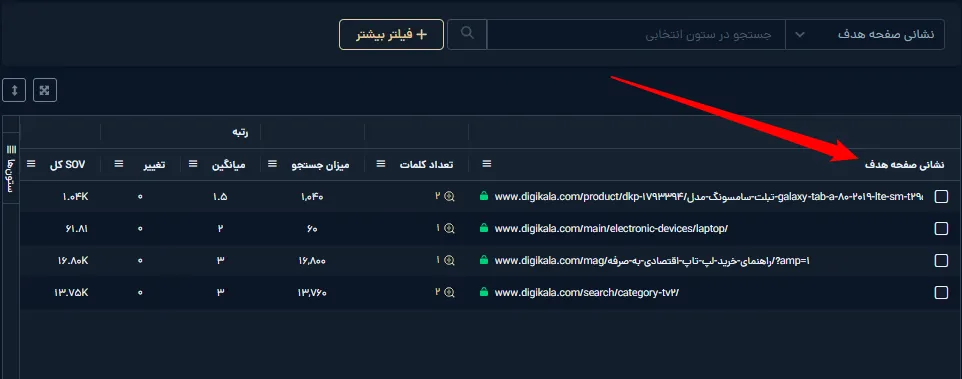Open menu icon of 'میانگین' column

point(193,164)
